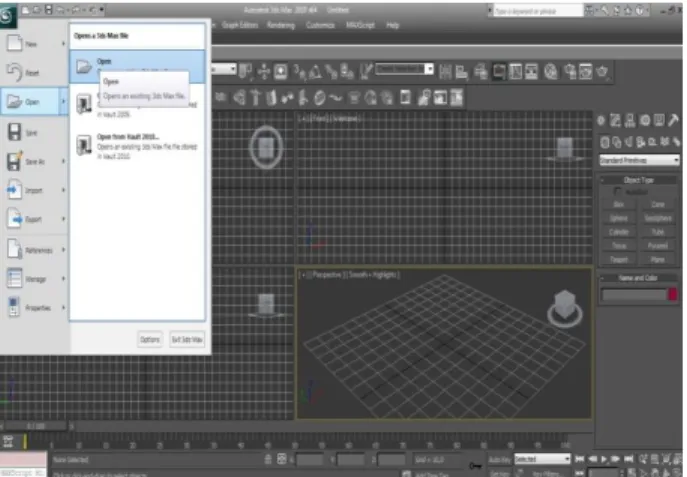Toggle the Spinner Snap button
Image resolution: width=687 pixels, height=477 pixels.
(x=347, y=71)
